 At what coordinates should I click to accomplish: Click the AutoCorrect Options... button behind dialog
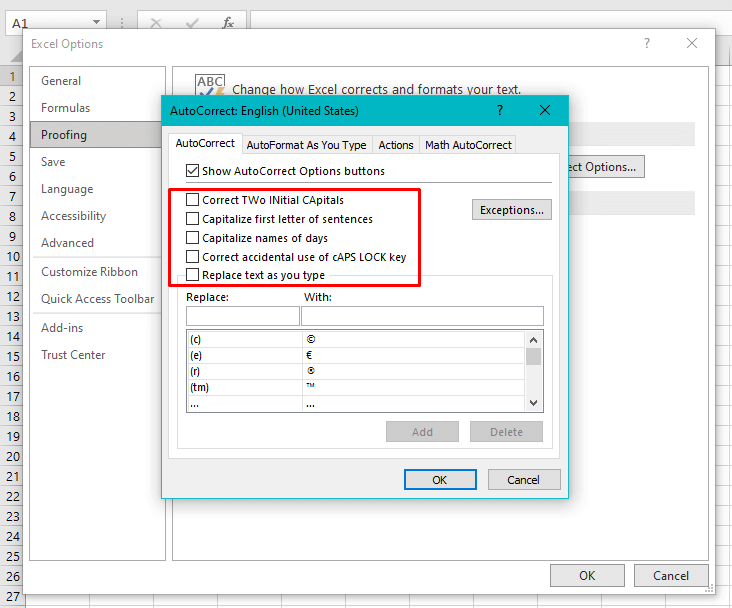[606, 167]
